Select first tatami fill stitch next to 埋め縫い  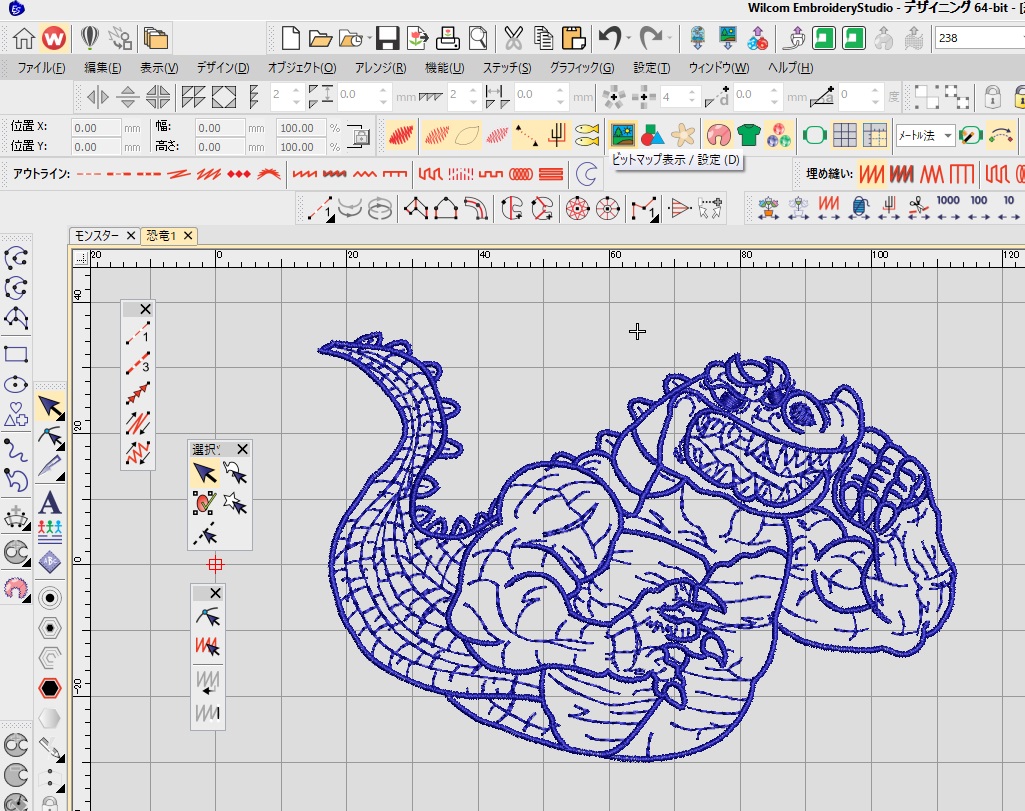click(x=871, y=174)
